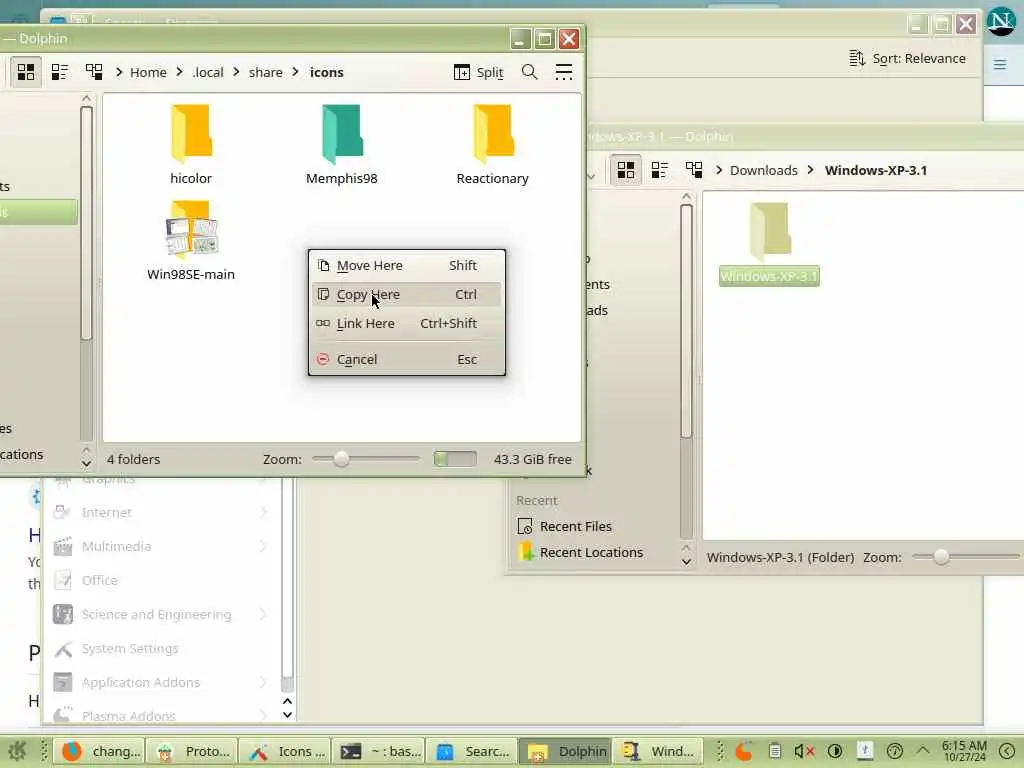The width and height of the screenshot is (1024, 768).
Task: Switch to 'Proto...' taskbar entry
Action: tap(192, 752)
